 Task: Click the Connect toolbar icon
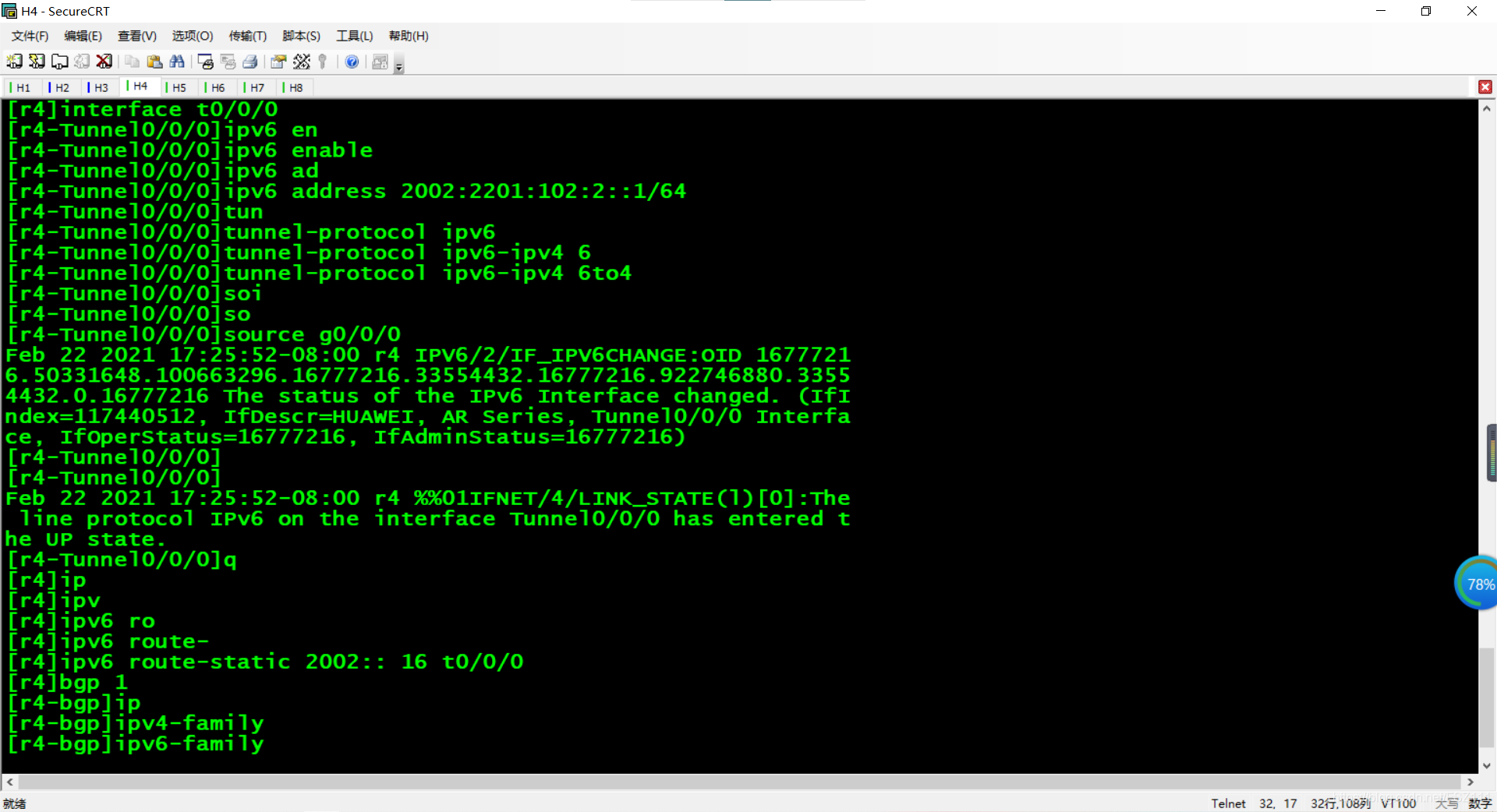(14, 62)
